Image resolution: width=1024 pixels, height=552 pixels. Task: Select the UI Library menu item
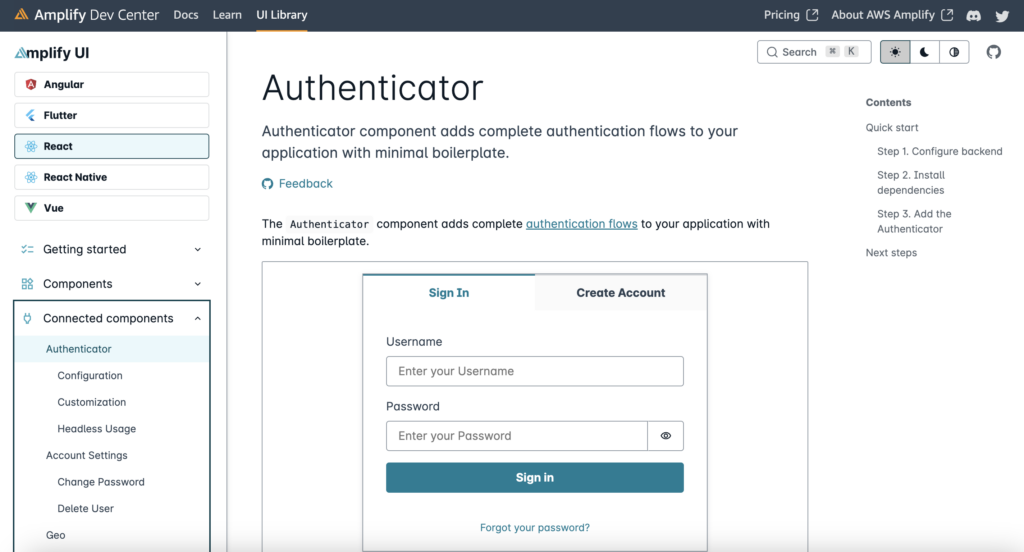click(x=281, y=14)
